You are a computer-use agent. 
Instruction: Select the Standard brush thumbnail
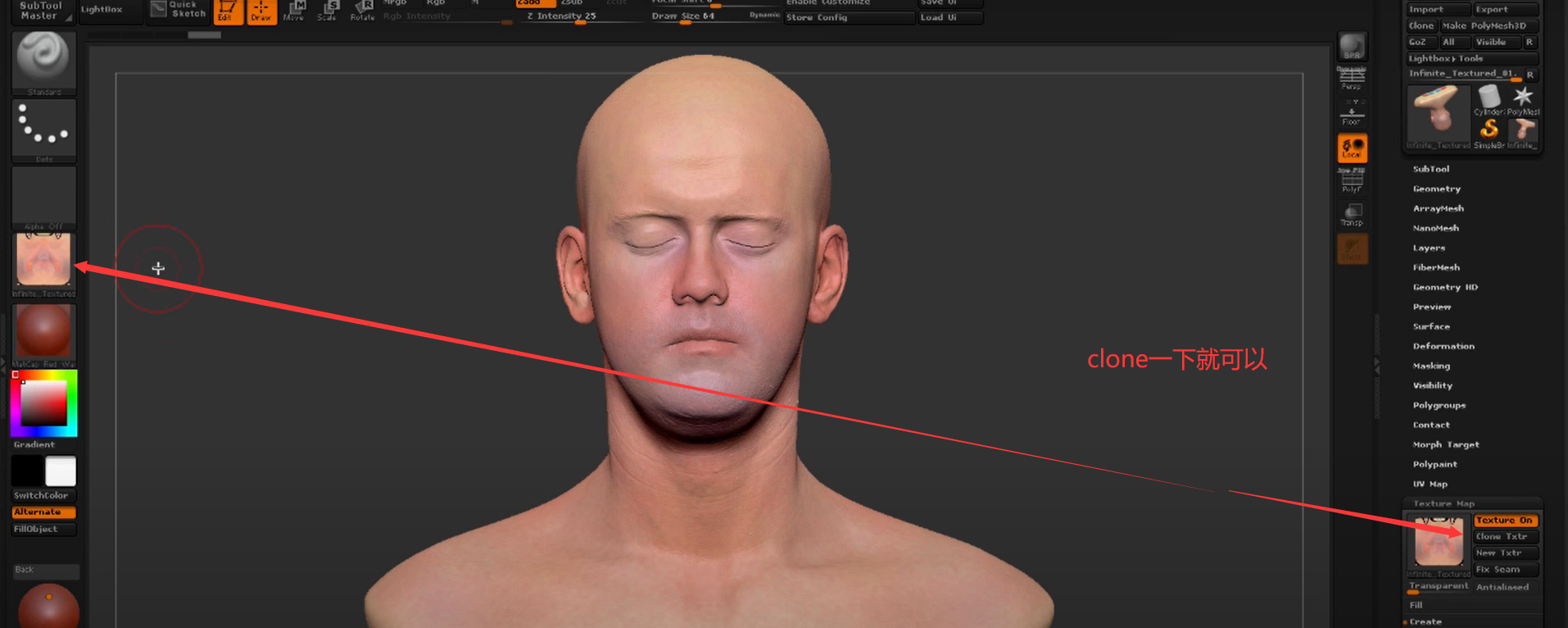(44, 62)
